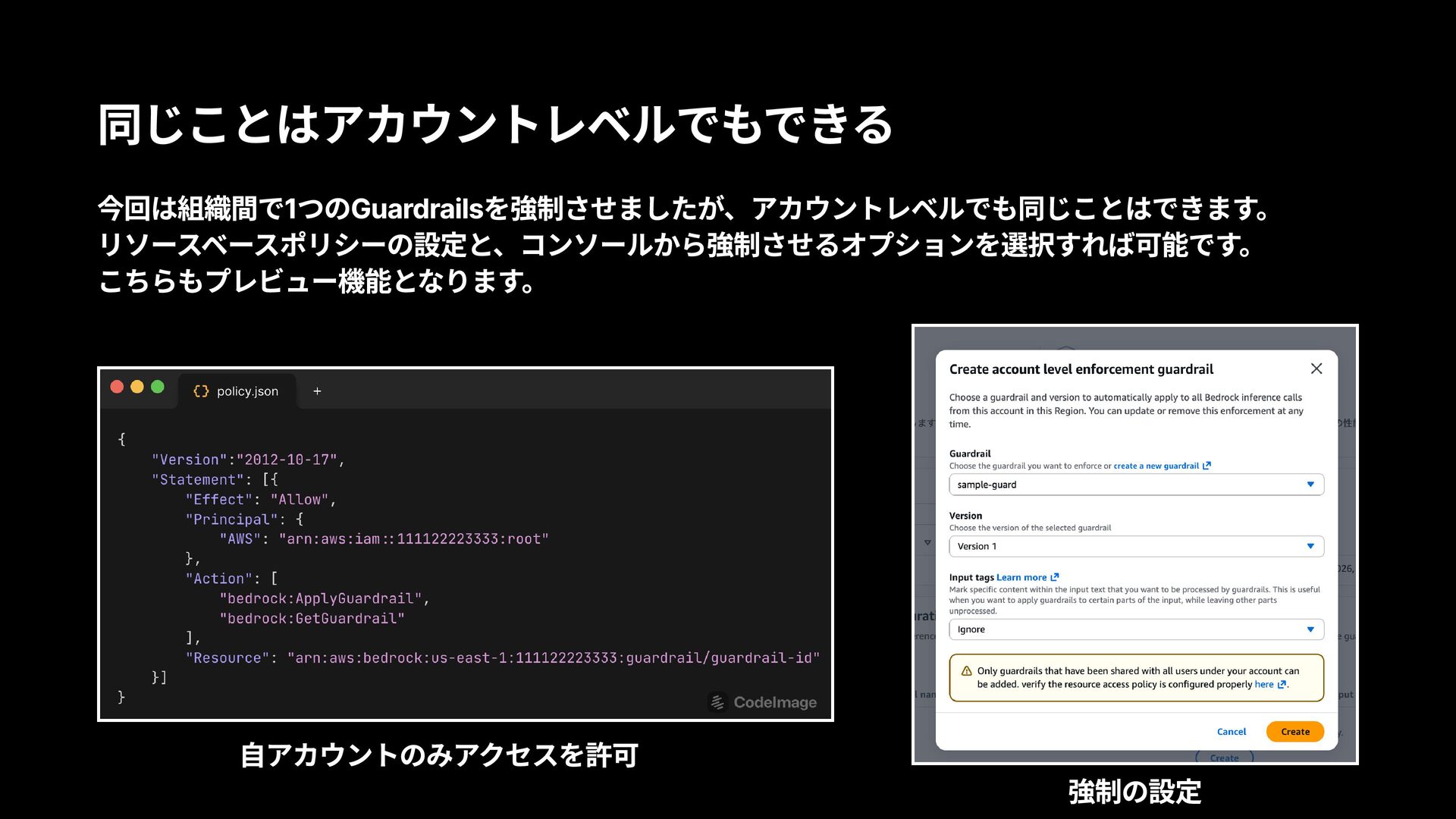Screen dimensions: 1456x819
Task: Add a new tab with plus icon
Action: click(x=317, y=391)
